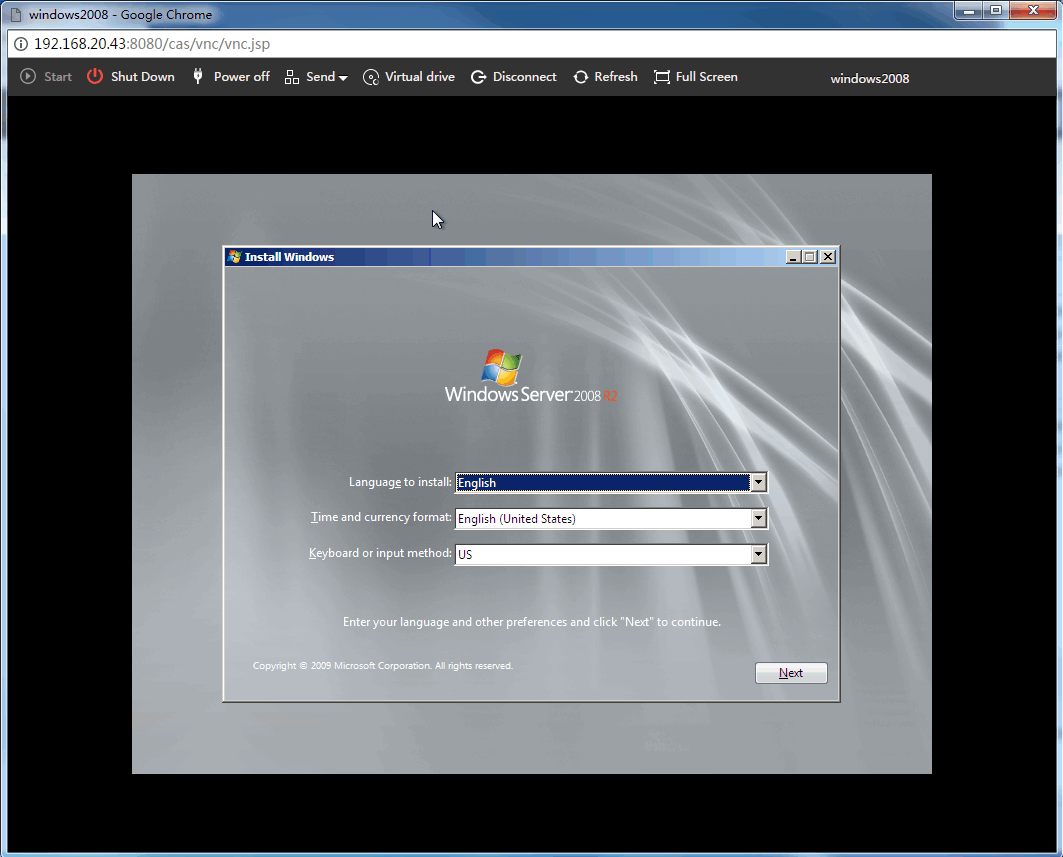
Task: Click the Disconnect arrow icon
Action: tap(479, 77)
